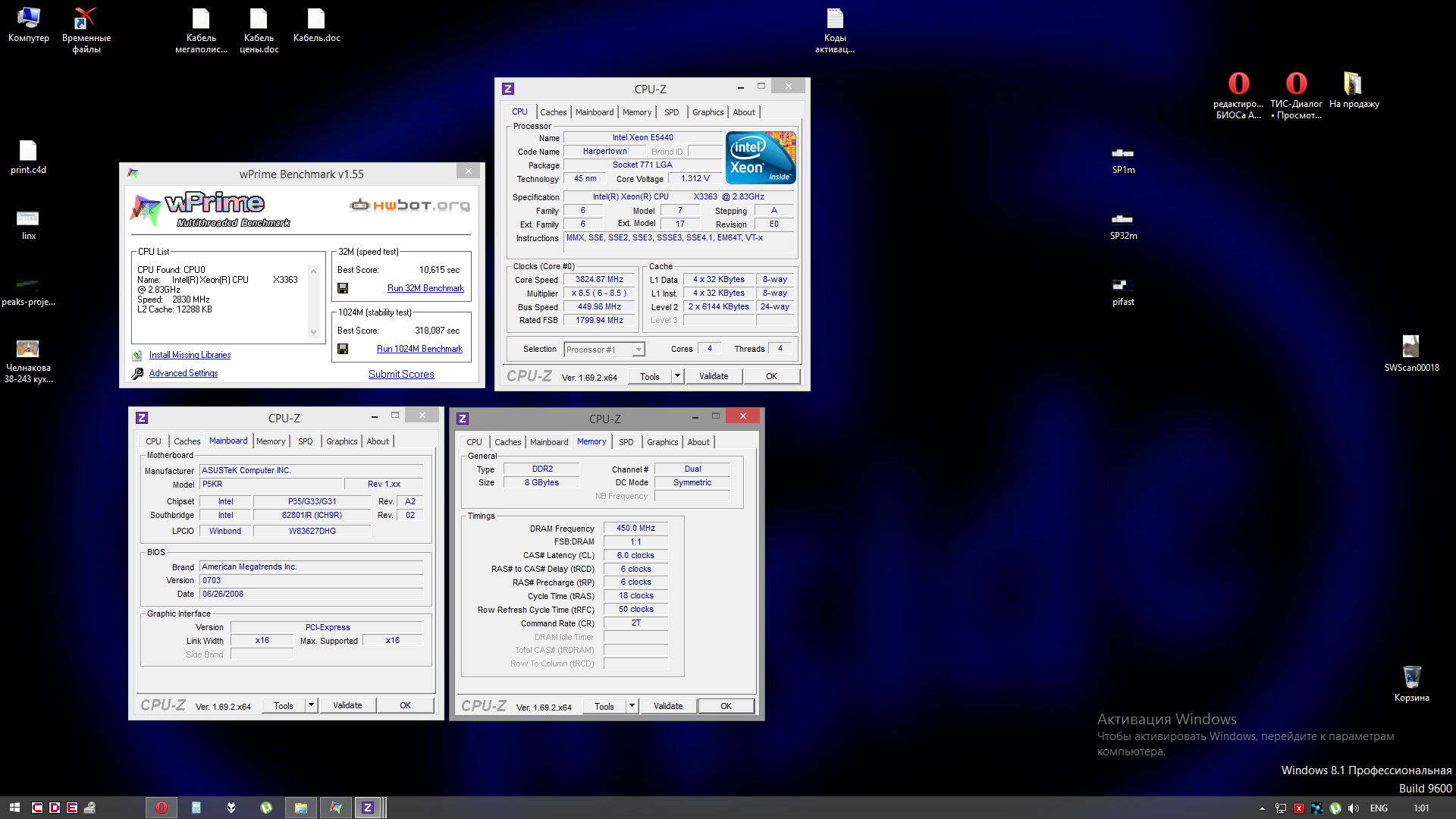This screenshot has height=819, width=1456.
Task: Click the hwbot.org logo in wPrime
Action: (x=409, y=205)
